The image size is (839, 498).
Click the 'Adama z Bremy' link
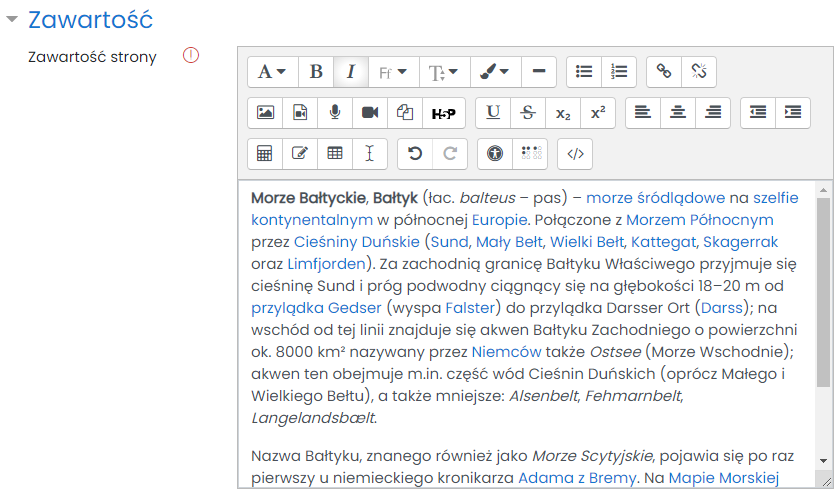coord(576,478)
